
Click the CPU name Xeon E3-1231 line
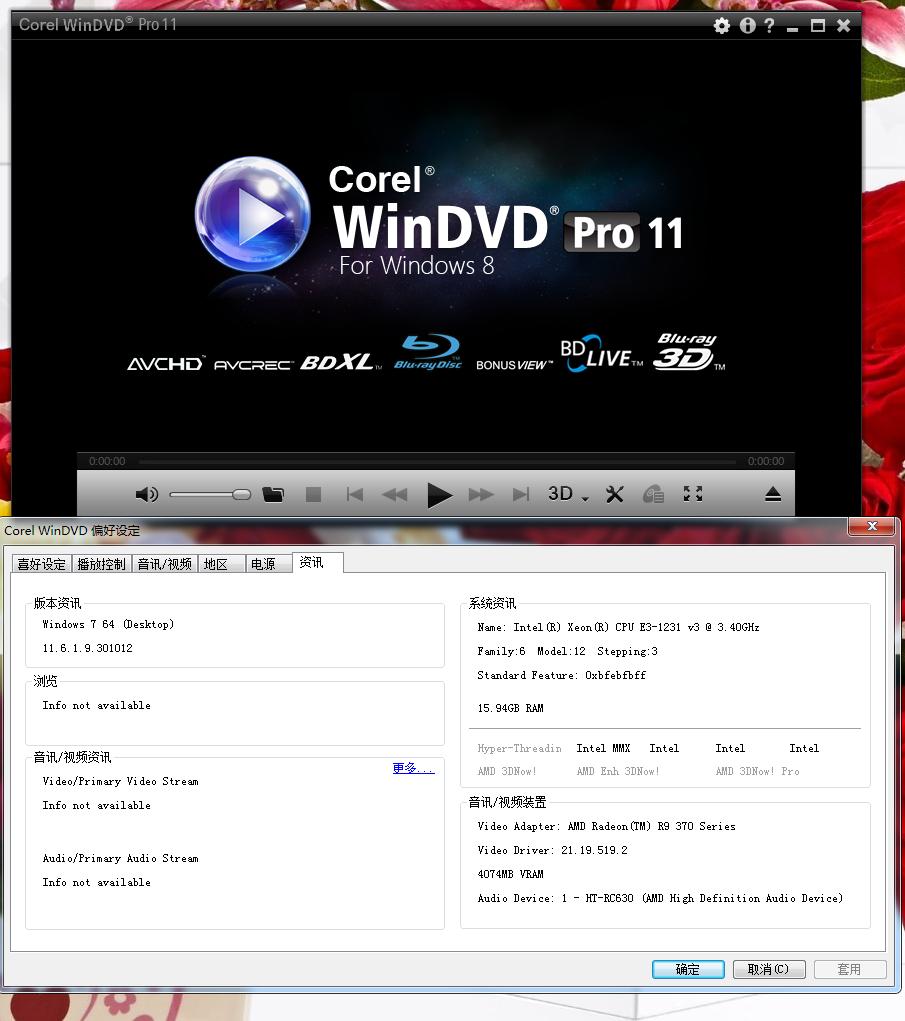pyautogui.click(x=618, y=628)
